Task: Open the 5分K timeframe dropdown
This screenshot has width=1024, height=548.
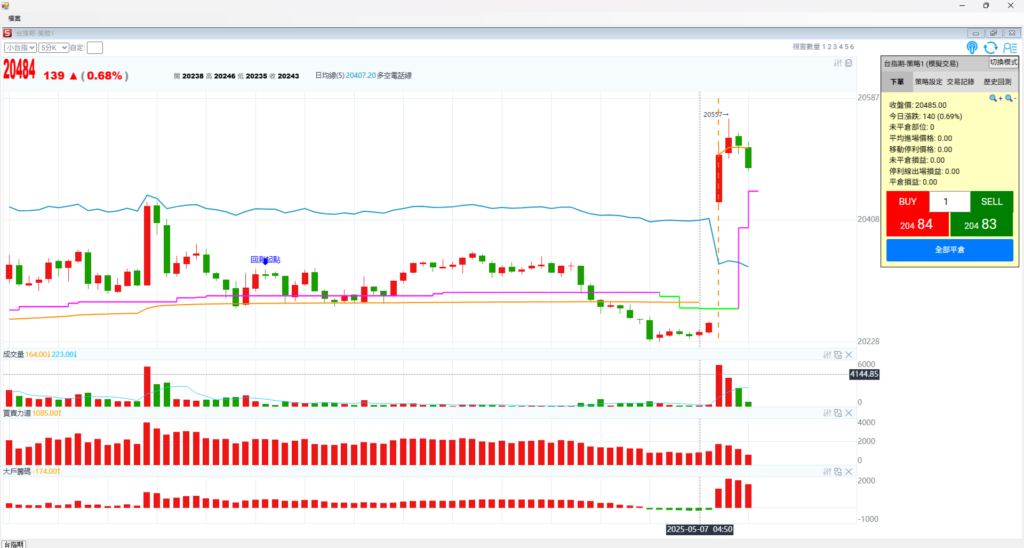Action: pyautogui.click(x=54, y=48)
